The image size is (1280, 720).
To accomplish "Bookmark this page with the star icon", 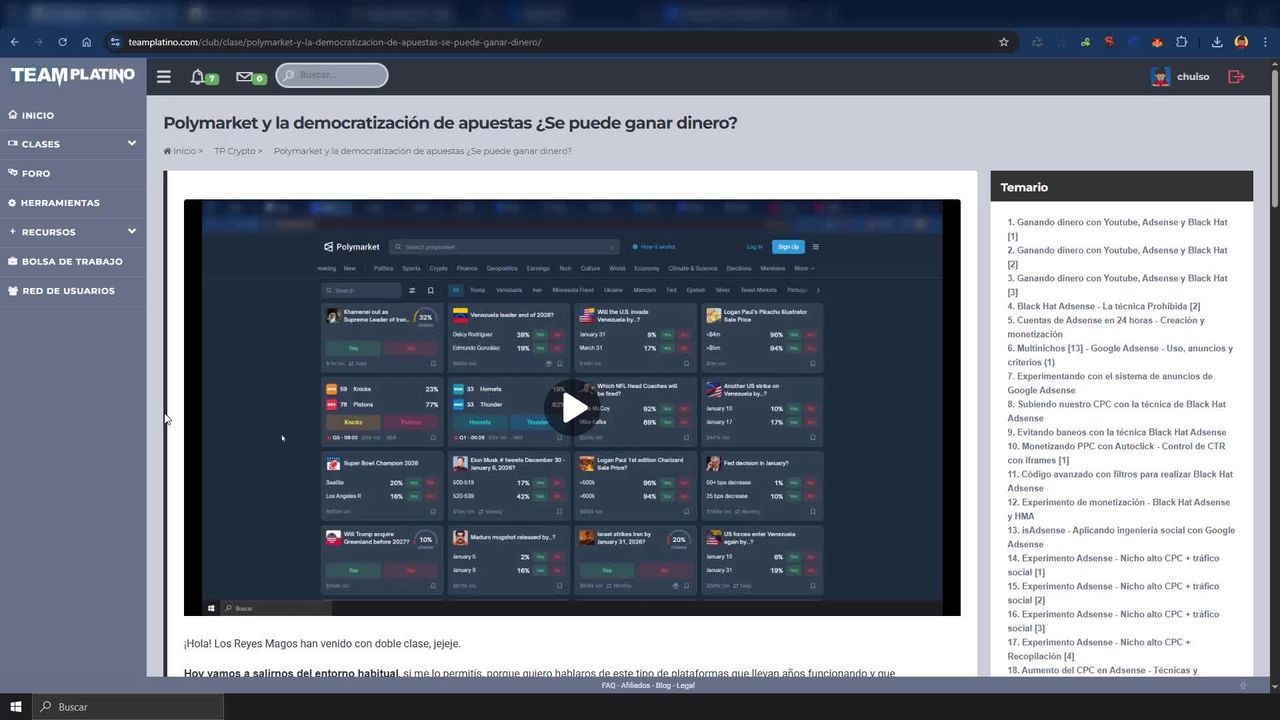I will [1004, 42].
